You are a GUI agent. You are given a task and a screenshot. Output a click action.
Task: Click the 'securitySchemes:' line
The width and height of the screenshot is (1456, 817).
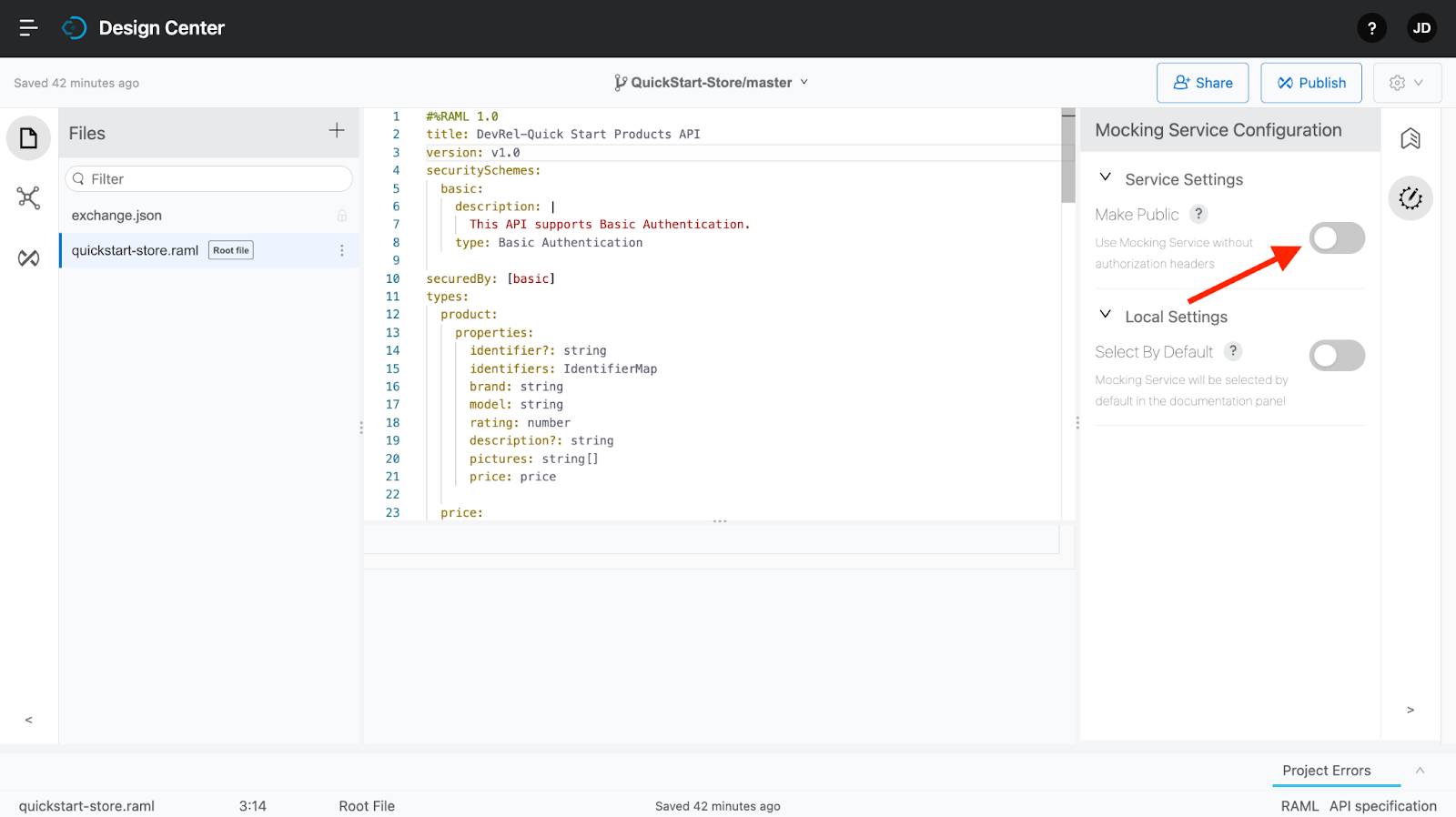(483, 170)
